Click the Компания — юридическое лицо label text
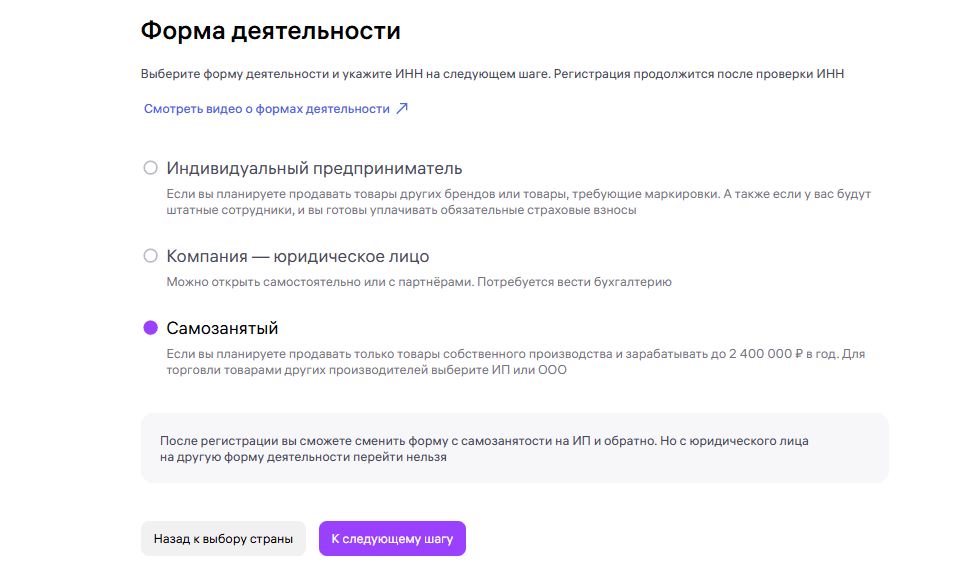Screen dimensions: 976x570 (298, 256)
